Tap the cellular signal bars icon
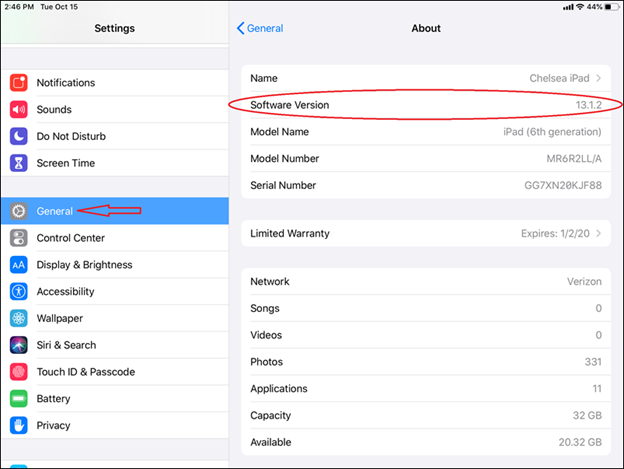The image size is (624, 469). point(568,7)
